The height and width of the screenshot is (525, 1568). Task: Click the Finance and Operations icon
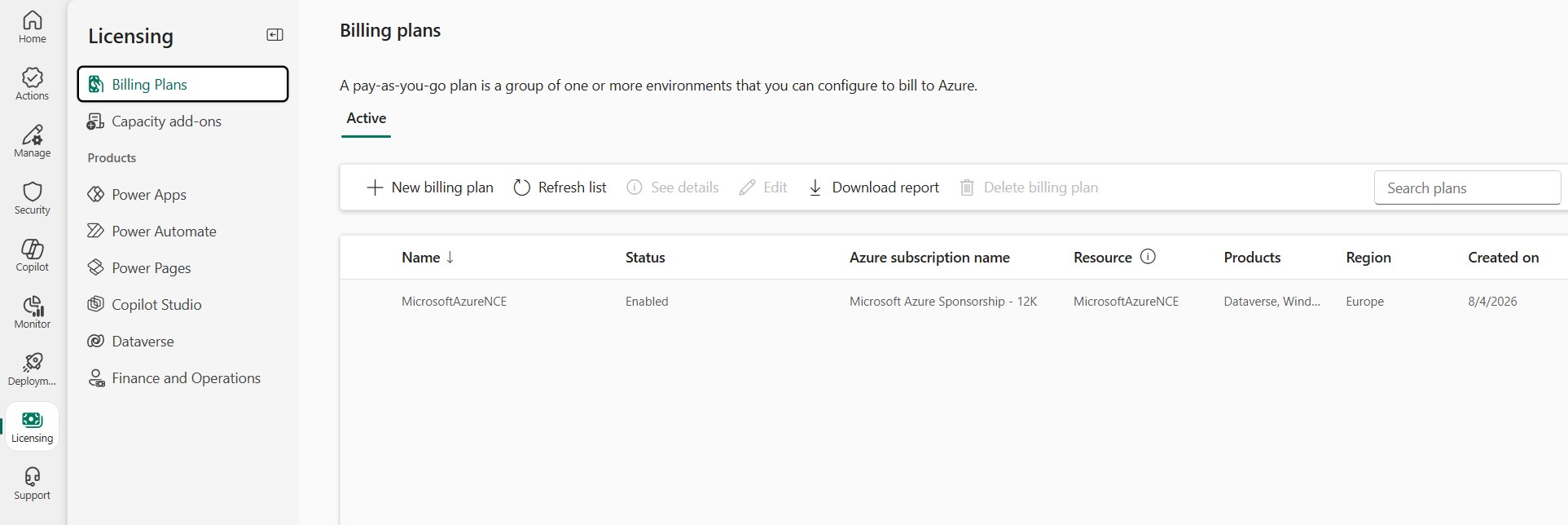tap(96, 378)
